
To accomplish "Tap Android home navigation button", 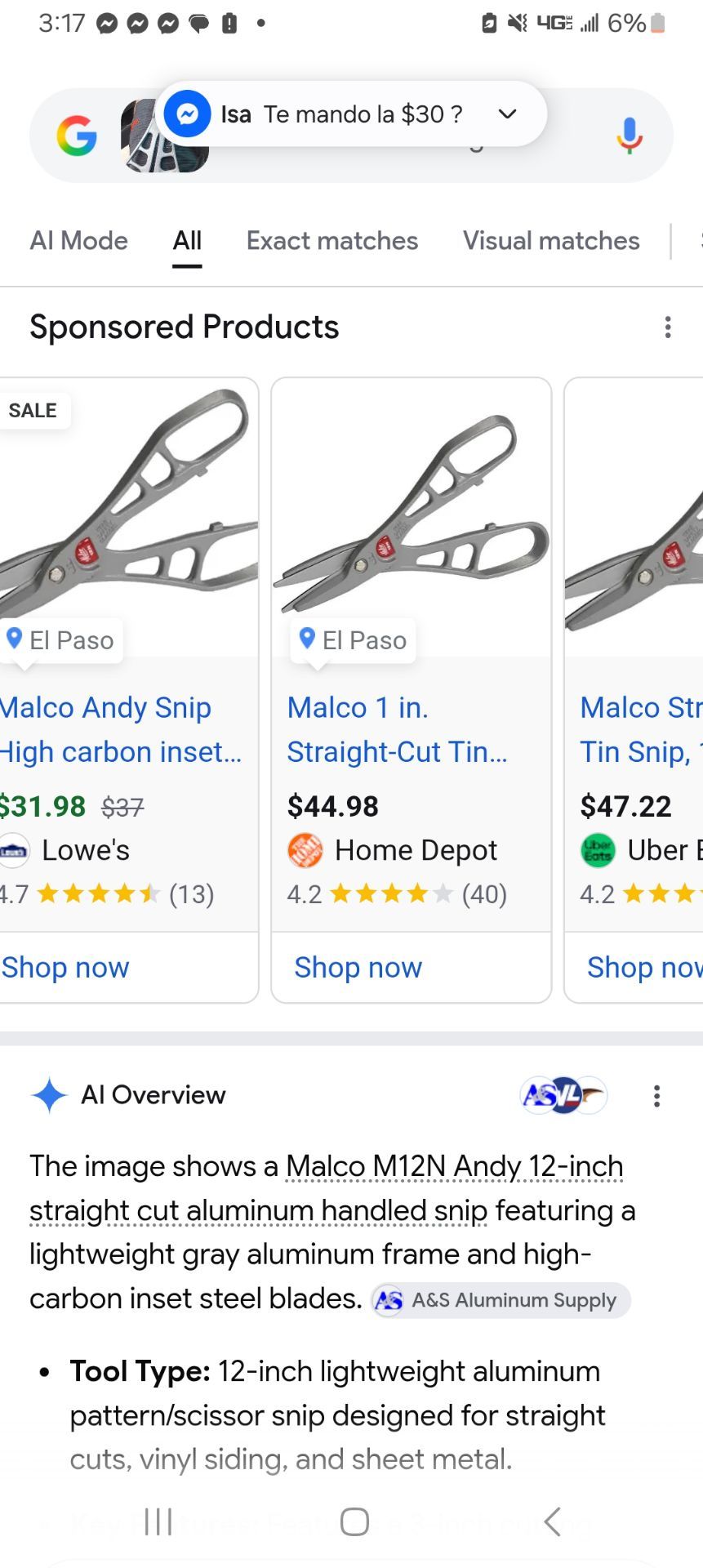I will click(x=354, y=1521).
